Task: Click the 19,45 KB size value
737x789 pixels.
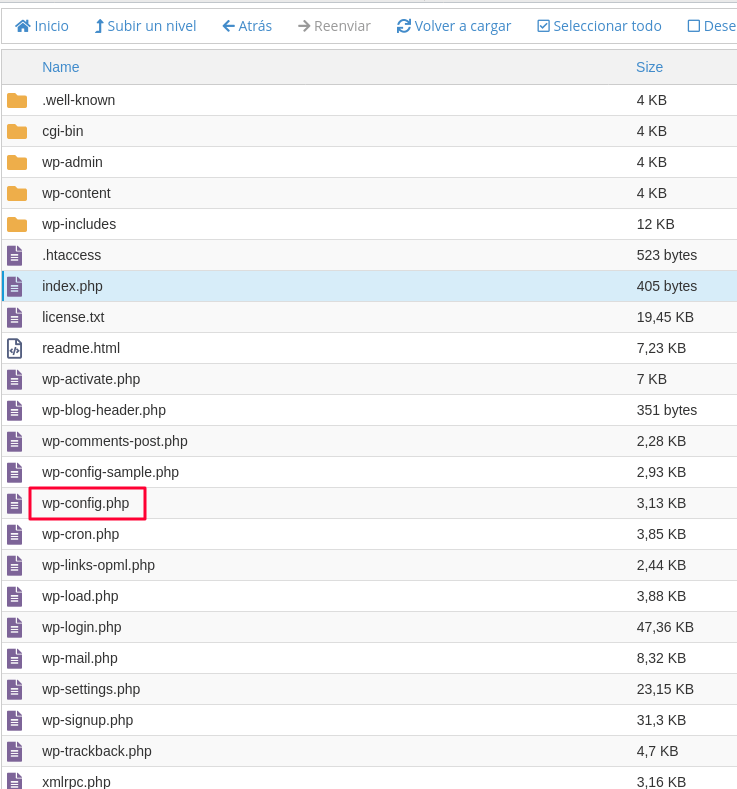Action: coord(665,318)
